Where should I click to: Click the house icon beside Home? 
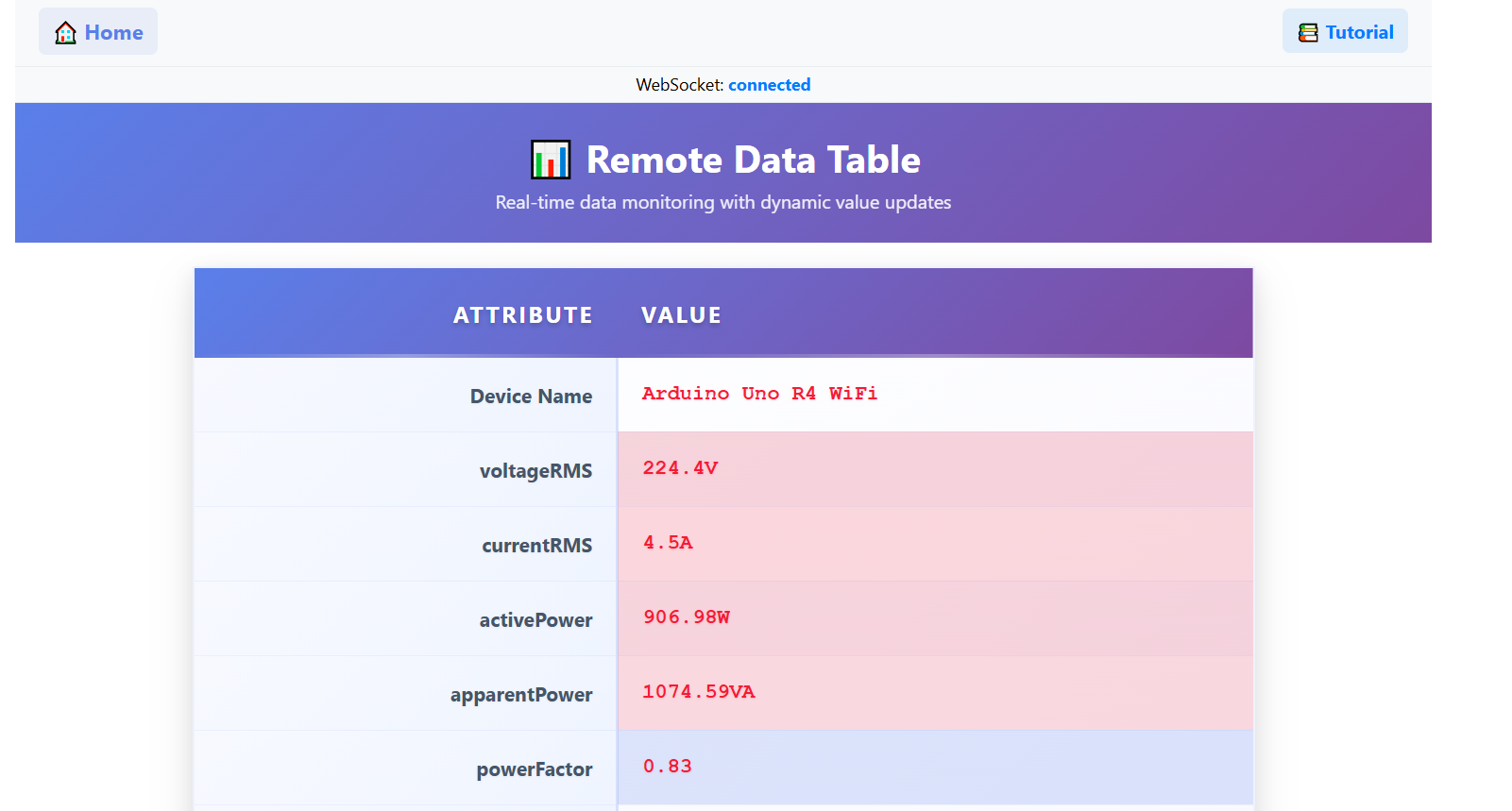pyautogui.click(x=65, y=33)
